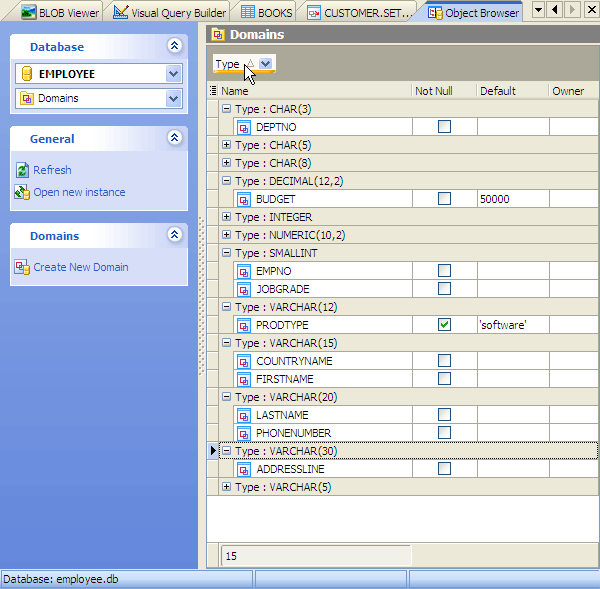
Task: Click the record count field showing 15
Action: click(316, 556)
